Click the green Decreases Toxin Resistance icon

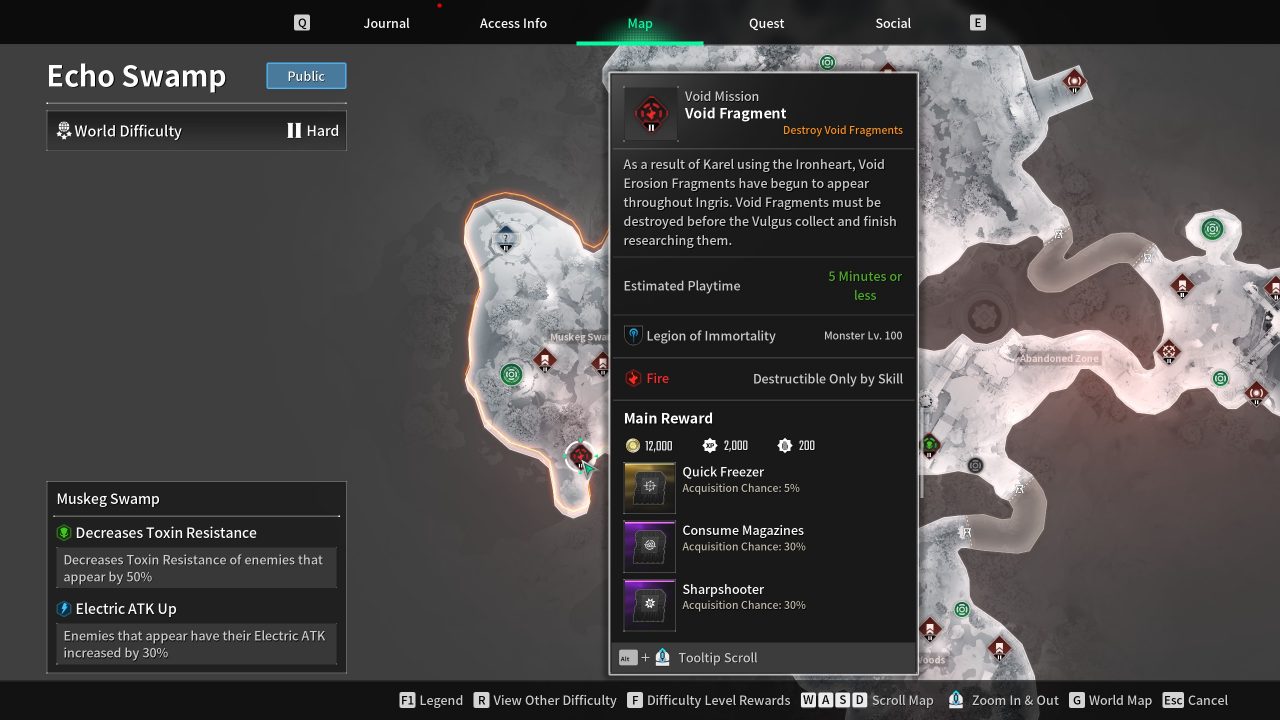click(65, 532)
